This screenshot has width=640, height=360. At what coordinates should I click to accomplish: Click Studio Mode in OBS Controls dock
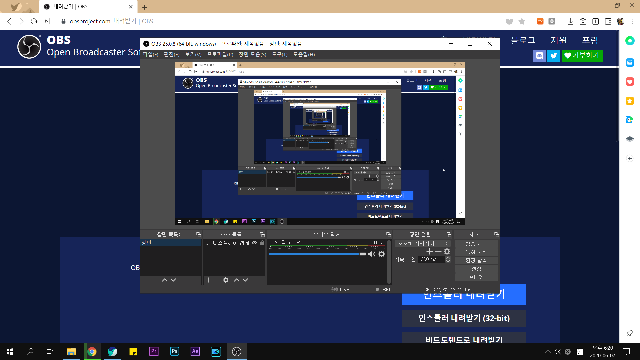pyautogui.click(x=476, y=260)
